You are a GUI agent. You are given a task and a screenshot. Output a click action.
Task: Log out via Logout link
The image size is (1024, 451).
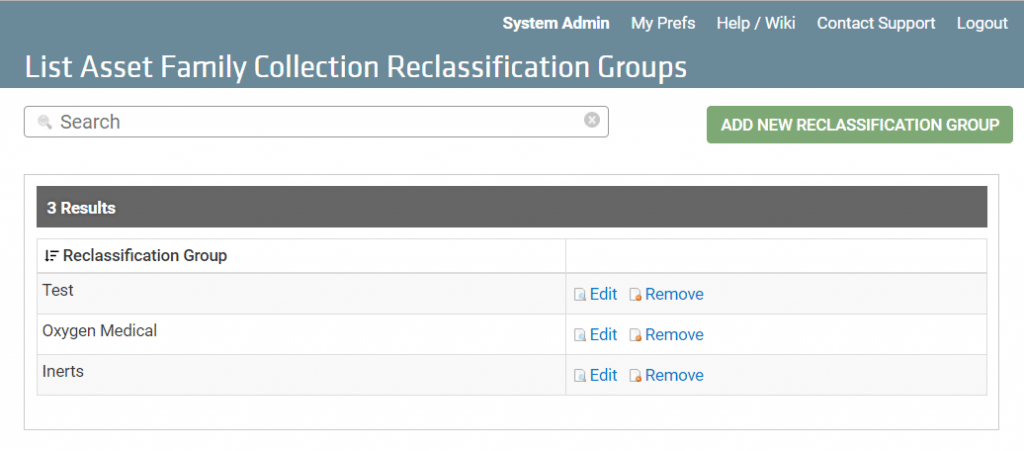pos(982,23)
